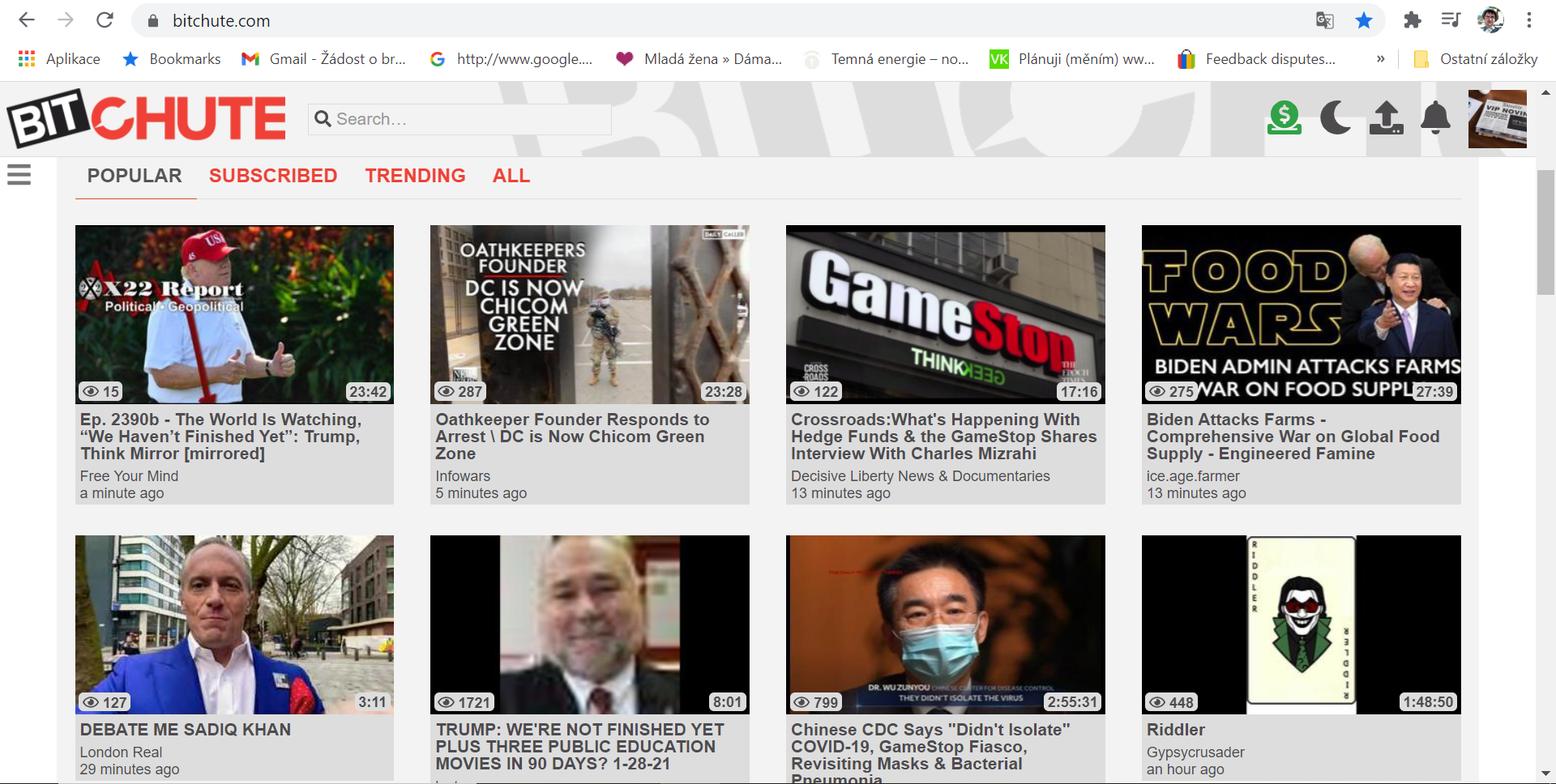Click the green dollar funding icon
Viewport: 1556px width, 784px height.
1285,118
